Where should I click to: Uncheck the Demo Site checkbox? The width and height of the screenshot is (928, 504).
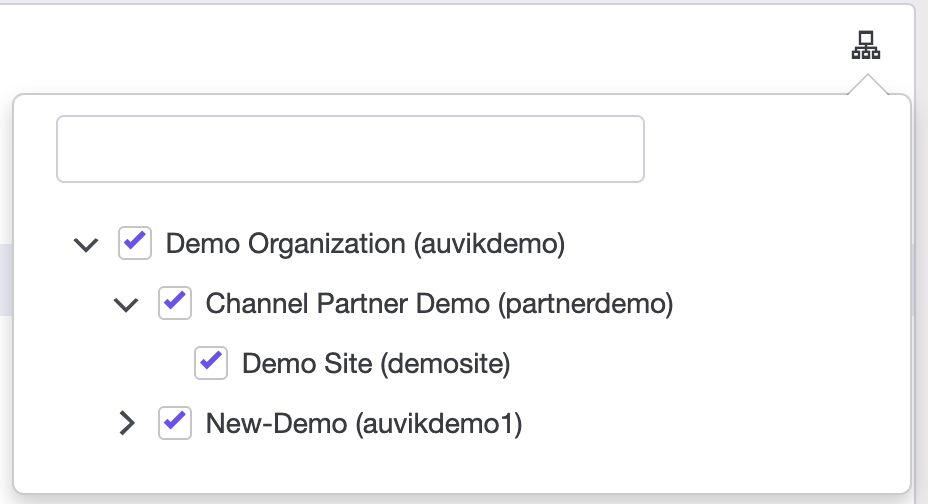(211, 363)
